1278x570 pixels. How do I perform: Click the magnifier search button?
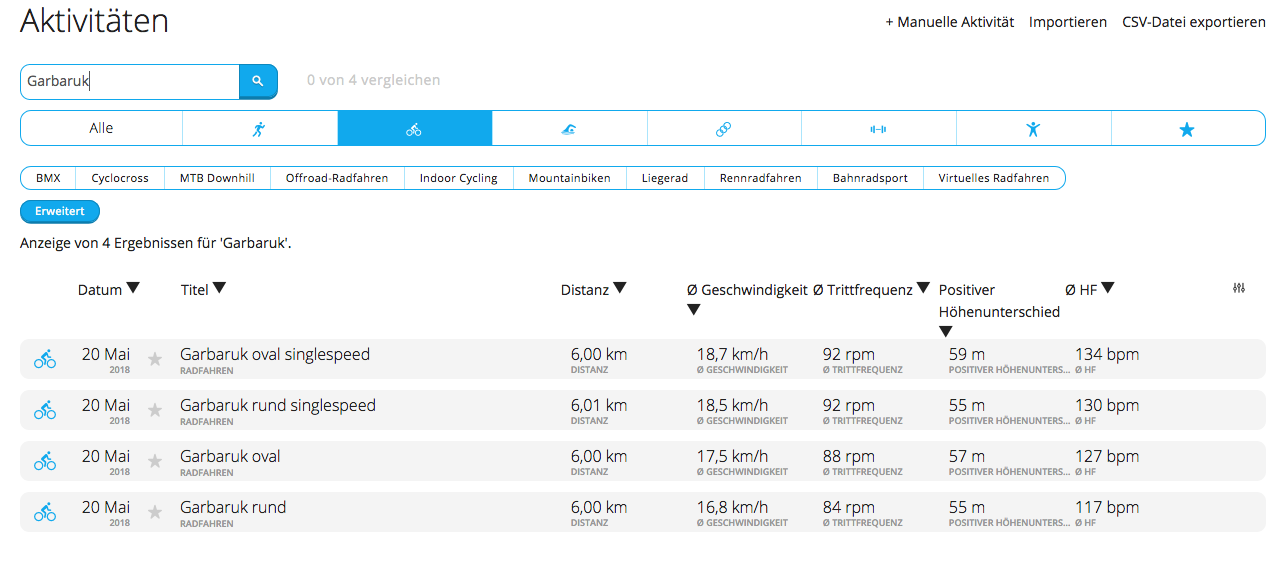(x=257, y=81)
